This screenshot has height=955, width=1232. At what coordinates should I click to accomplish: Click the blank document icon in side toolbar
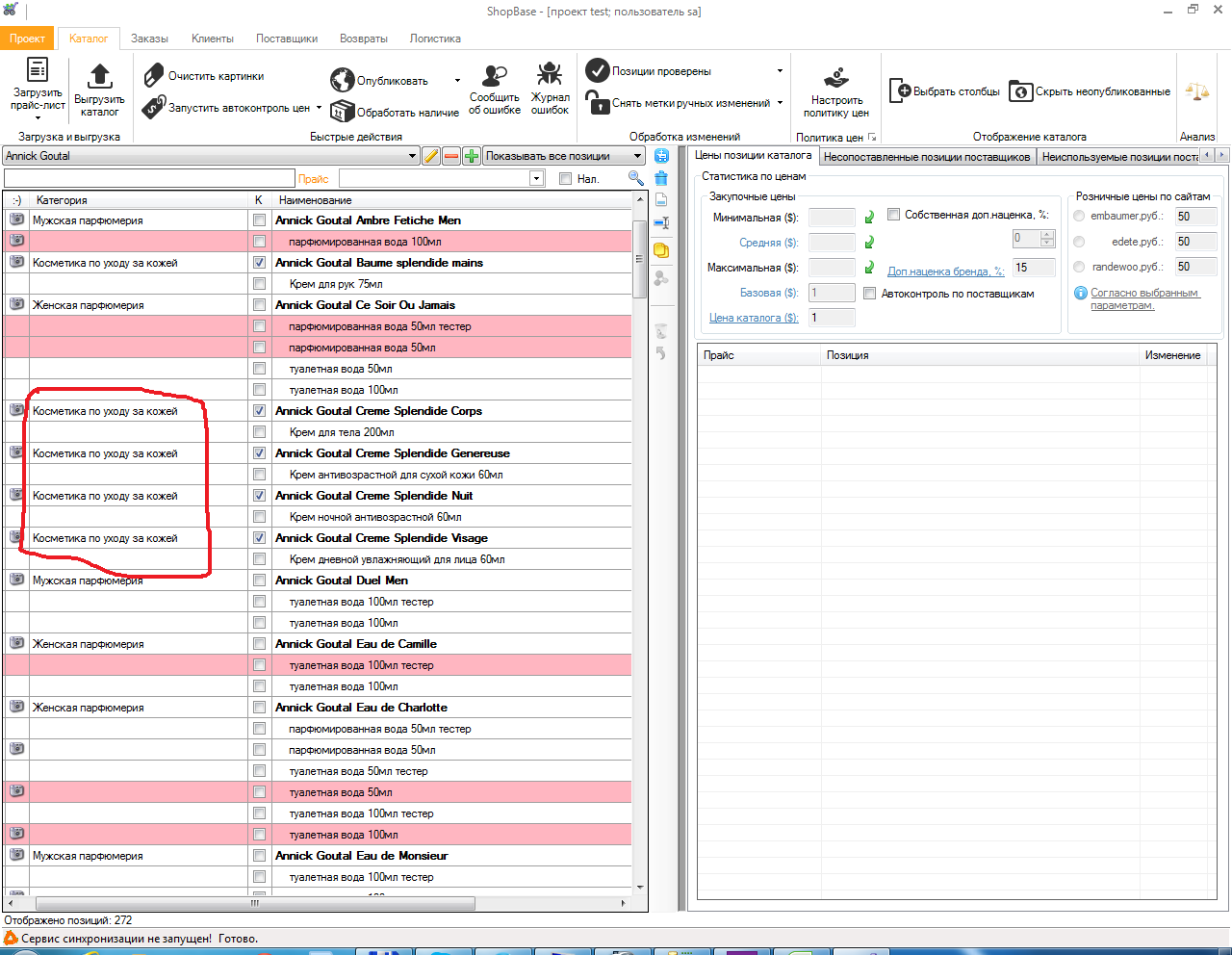[661, 199]
